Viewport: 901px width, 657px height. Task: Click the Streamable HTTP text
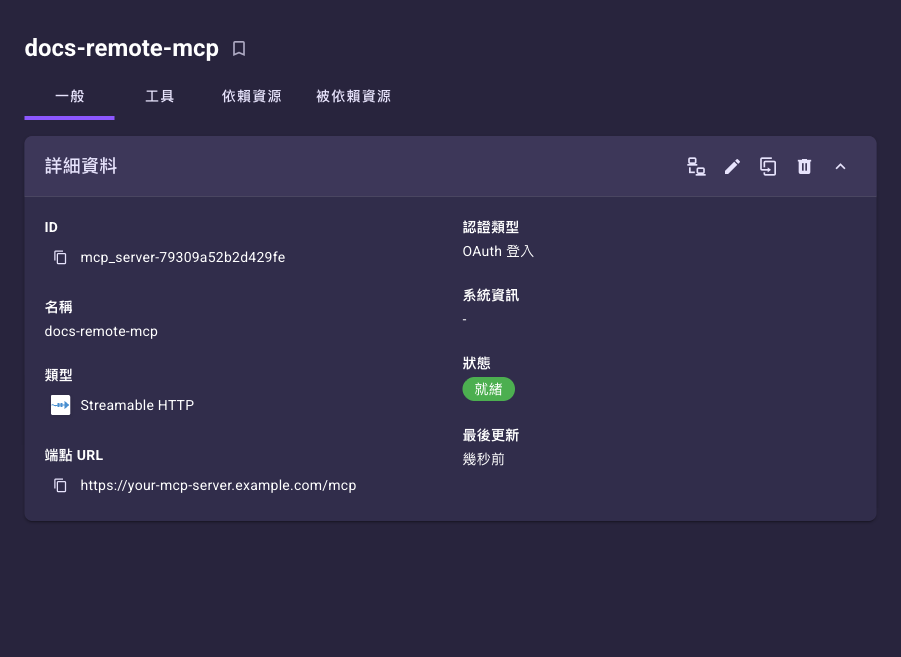pos(137,405)
